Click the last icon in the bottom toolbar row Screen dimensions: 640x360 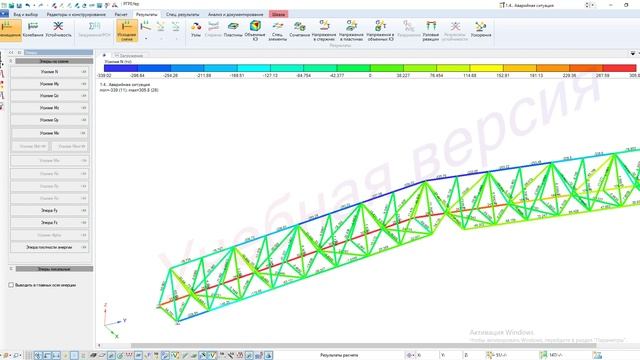(x=268, y=356)
